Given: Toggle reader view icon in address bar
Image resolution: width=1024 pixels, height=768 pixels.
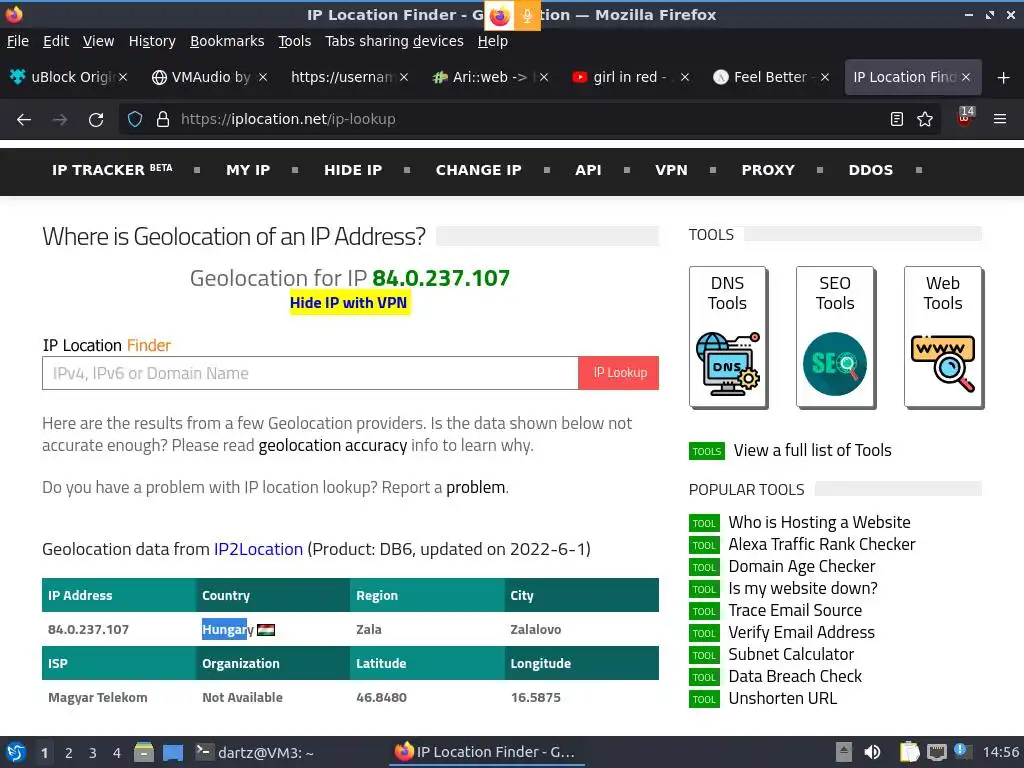Looking at the screenshot, I should [x=897, y=119].
